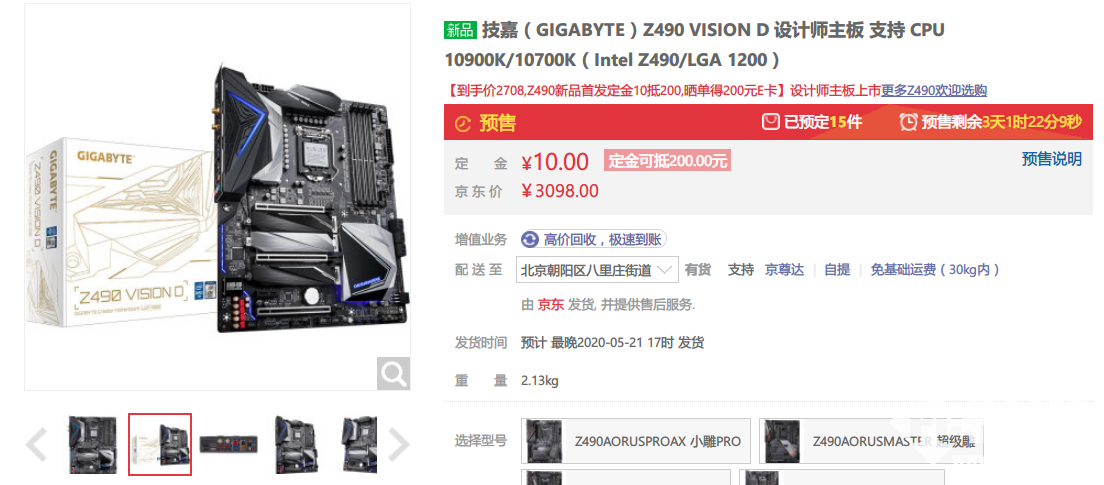
Task: Select the first motherboard top-view thumbnail
Action: (93, 444)
